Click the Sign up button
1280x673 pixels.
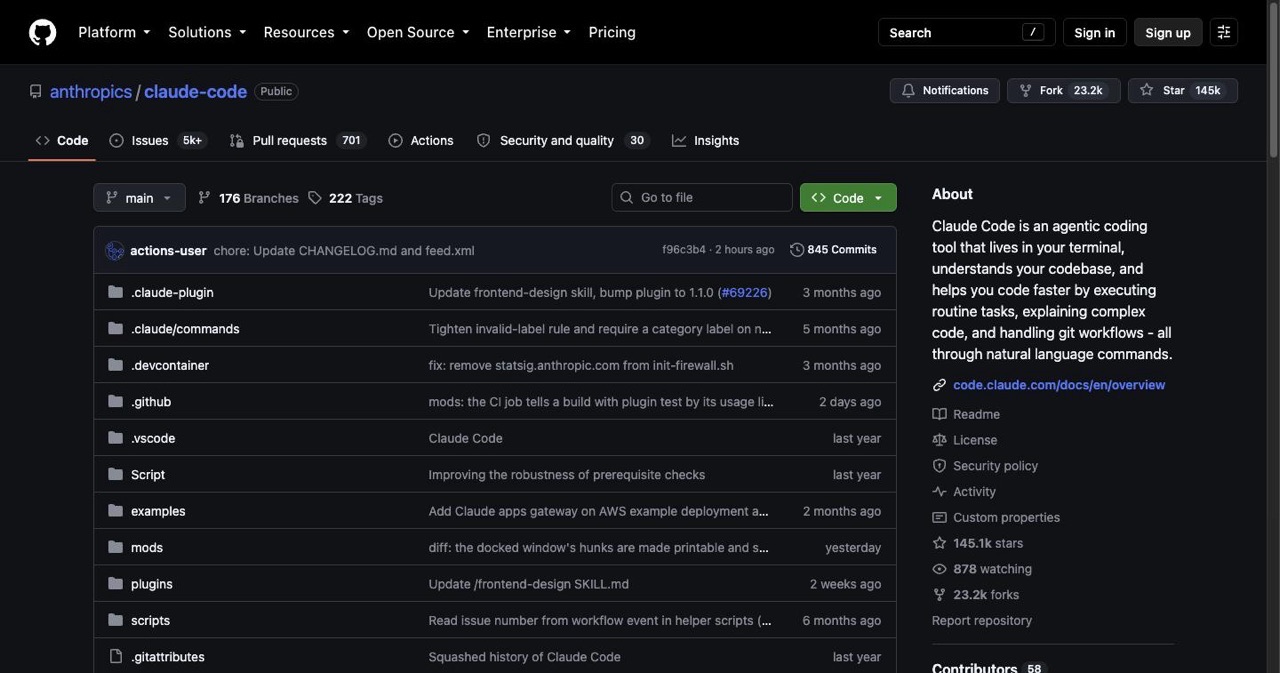(1168, 32)
